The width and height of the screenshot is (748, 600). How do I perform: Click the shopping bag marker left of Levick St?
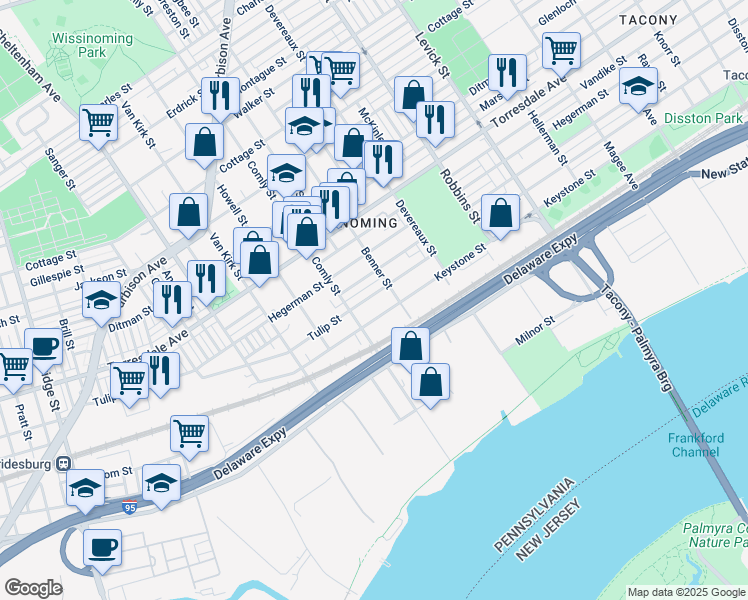coord(413,96)
